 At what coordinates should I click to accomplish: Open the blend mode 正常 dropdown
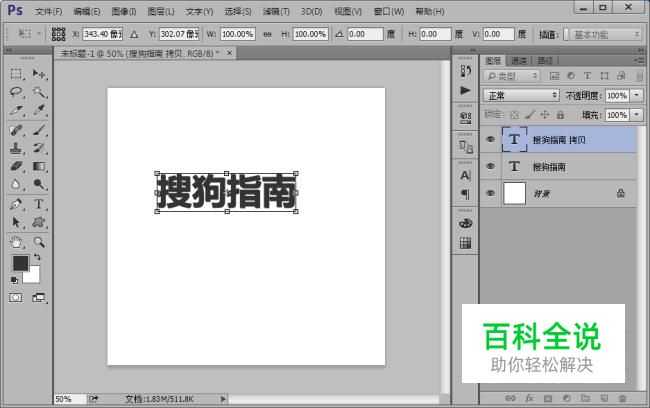(521, 96)
